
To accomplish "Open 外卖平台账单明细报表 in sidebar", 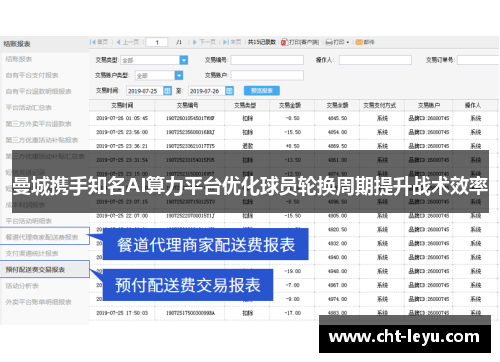I will point(38,302).
